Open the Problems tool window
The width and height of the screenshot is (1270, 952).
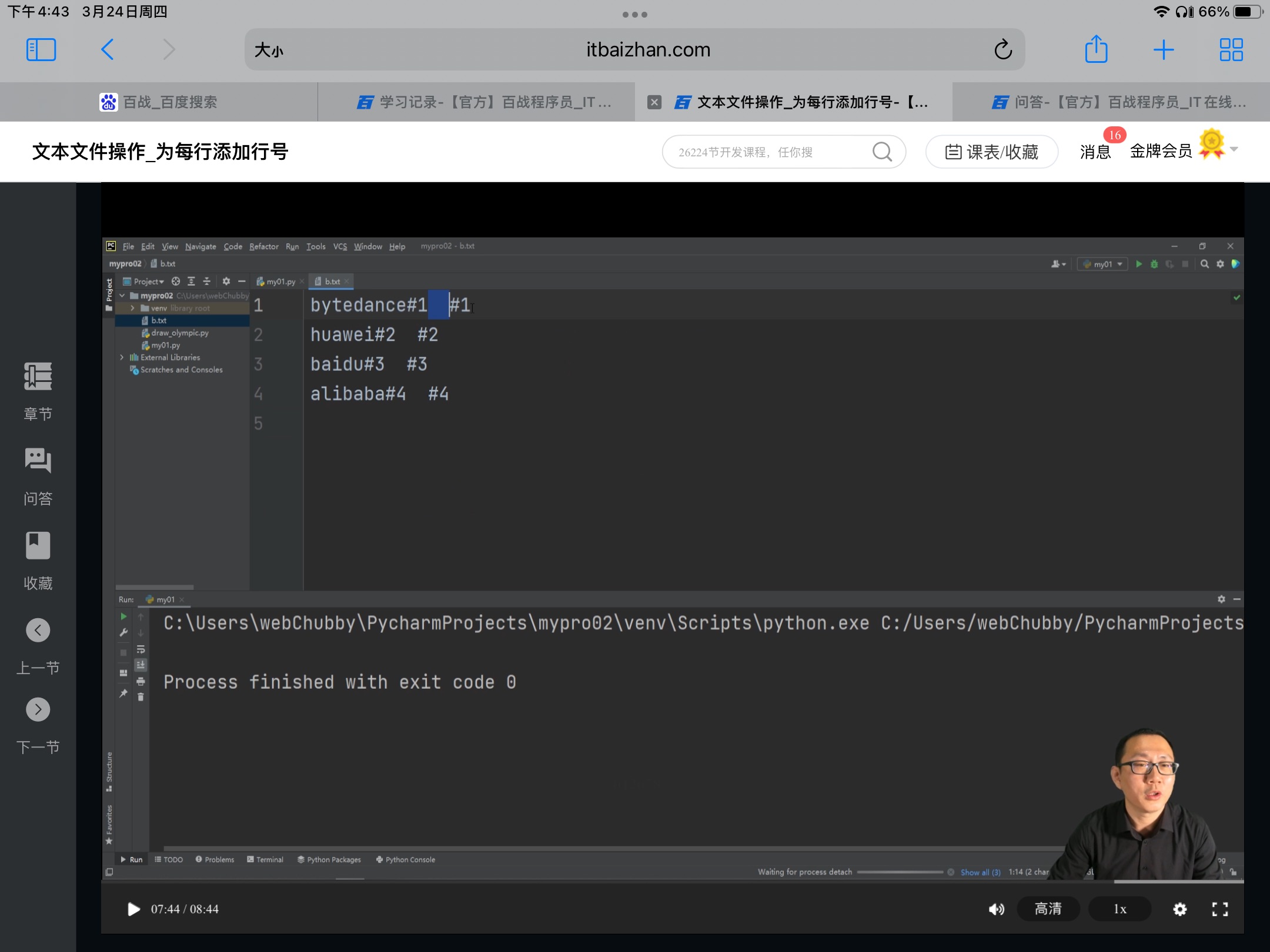[215, 860]
